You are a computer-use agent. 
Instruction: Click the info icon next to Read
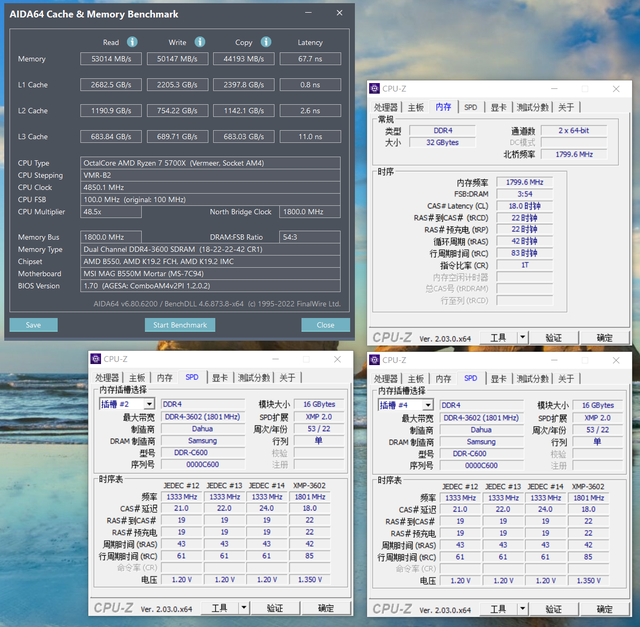[x=132, y=42]
